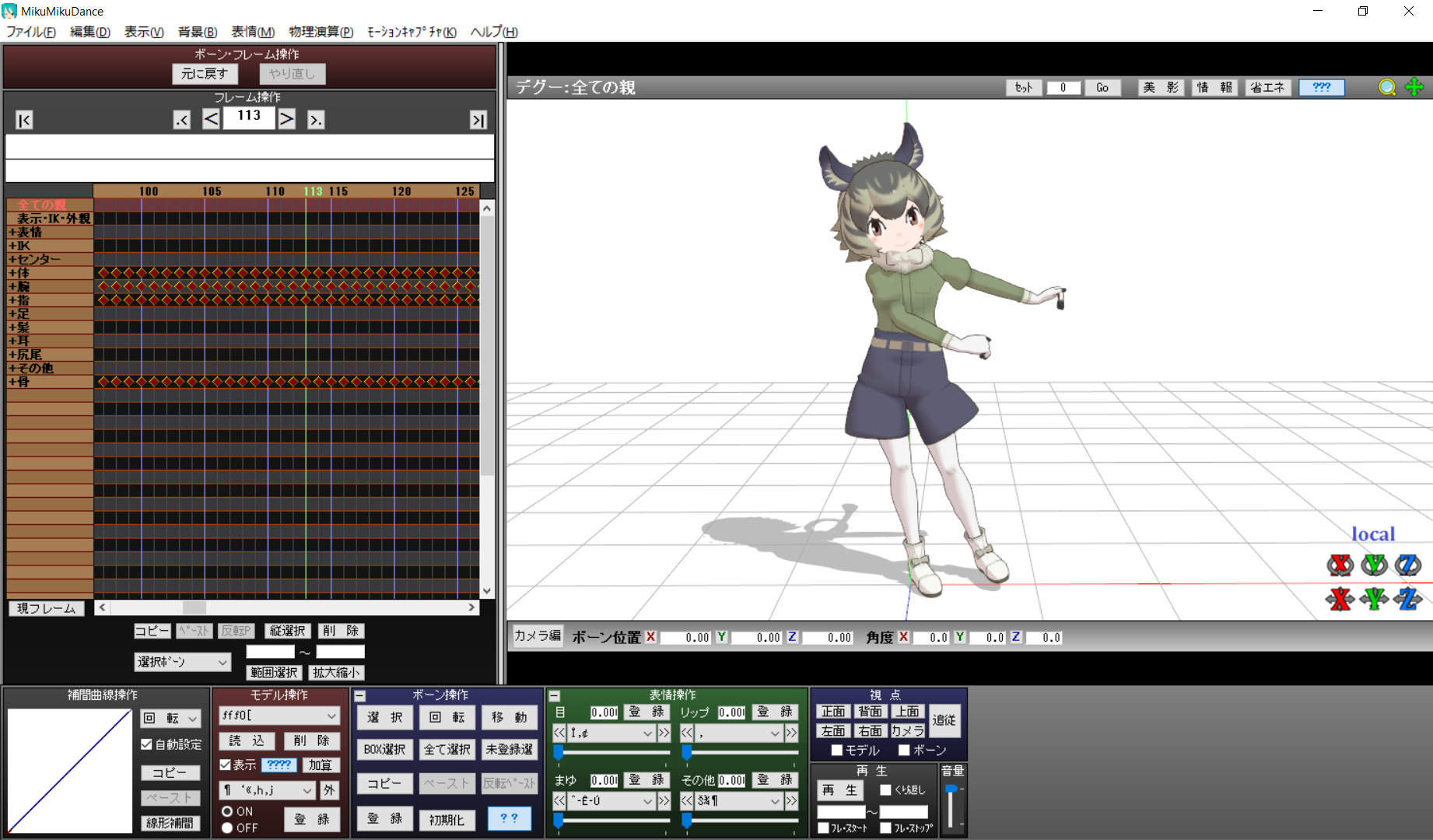Previous lip morph arrow (<<)
The height and width of the screenshot is (840, 1433).
pos(687,733)
